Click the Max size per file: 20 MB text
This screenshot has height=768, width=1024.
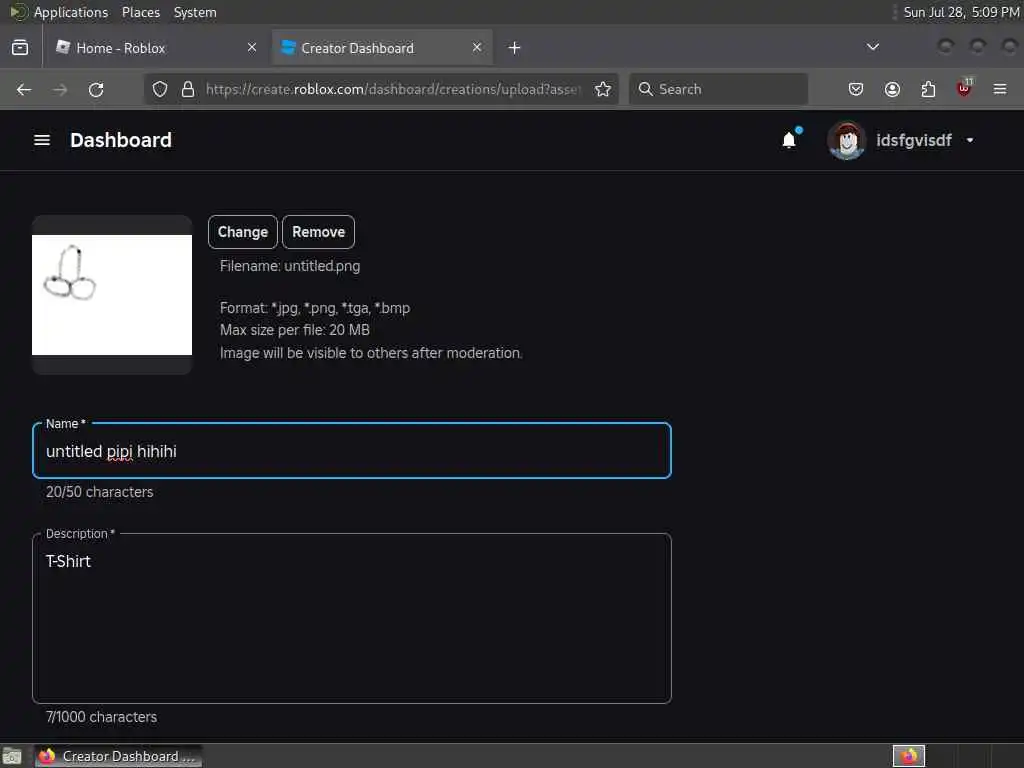(295, 330)
